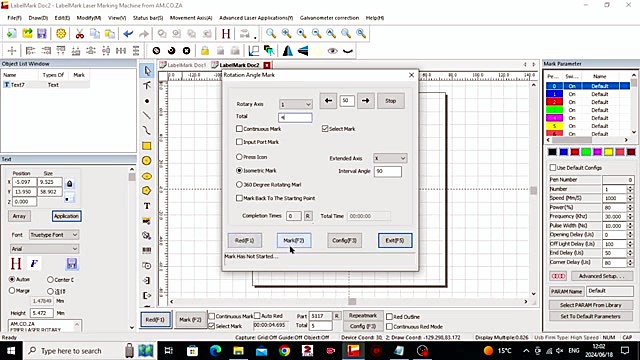Select the Circle draw tool
Image resolution: width=640 pixels, height=360 pixels.
pyautogui.click(x=147, y=161)
